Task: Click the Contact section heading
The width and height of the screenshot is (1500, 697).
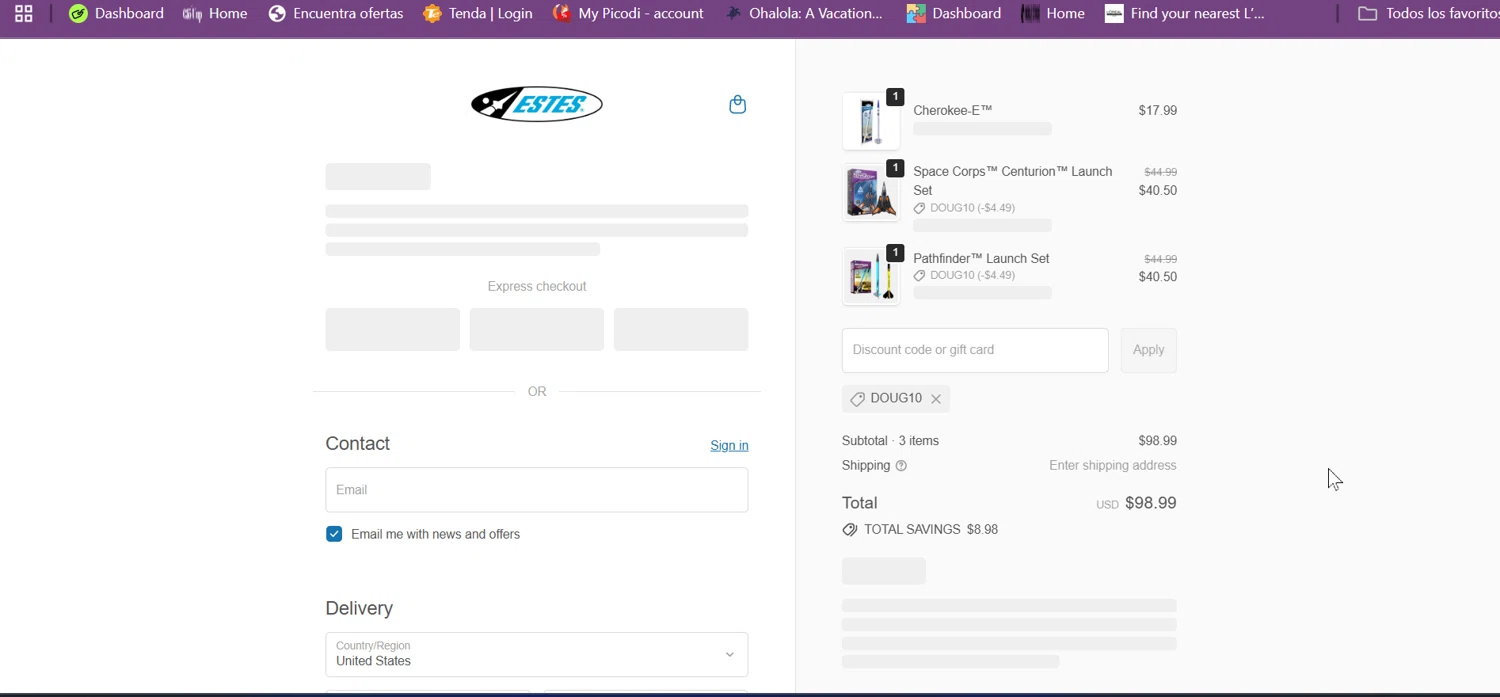Action: tap(357, 444)
